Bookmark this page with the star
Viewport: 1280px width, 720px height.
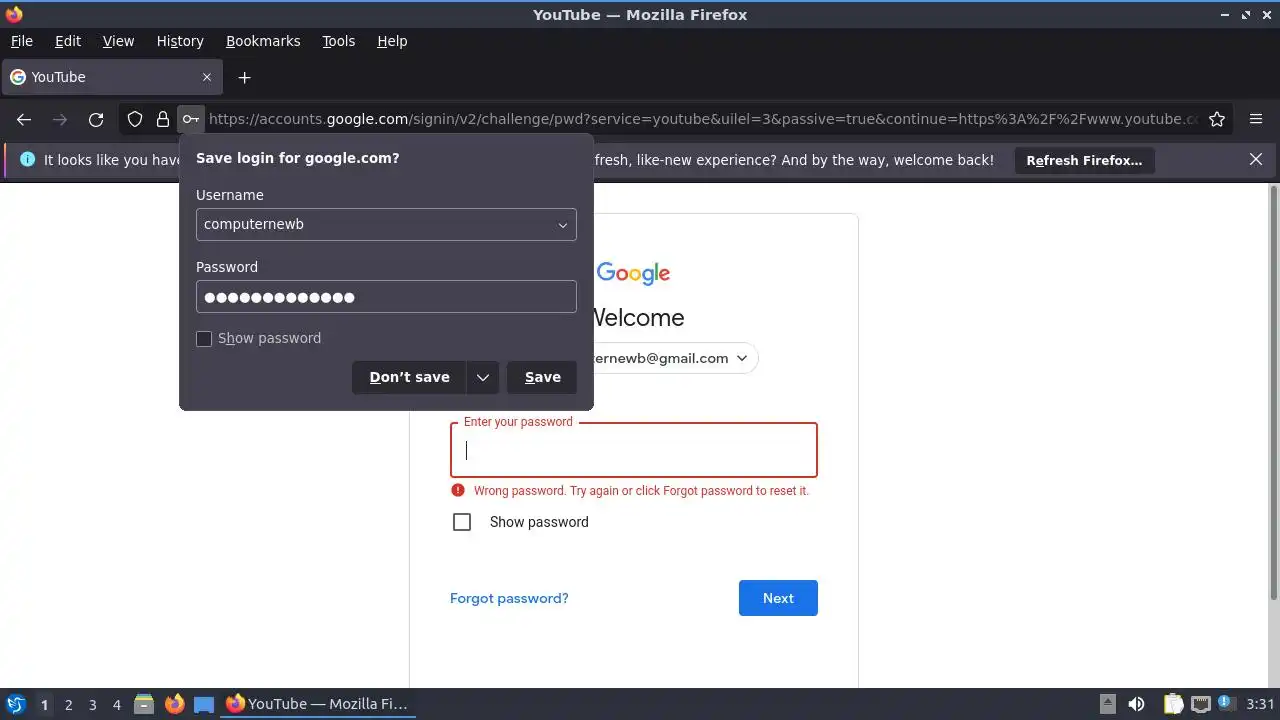[x=1217, y=119]
